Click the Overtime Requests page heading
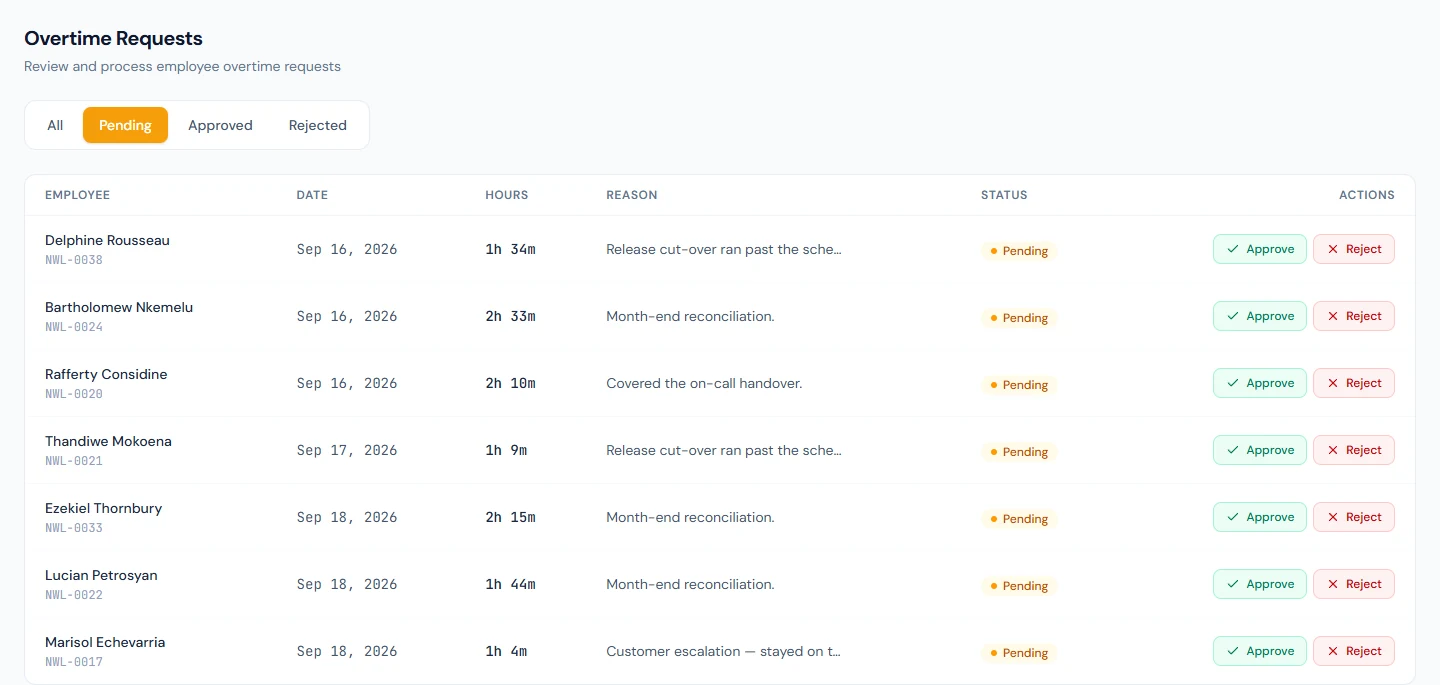 [x=113, y=38]
